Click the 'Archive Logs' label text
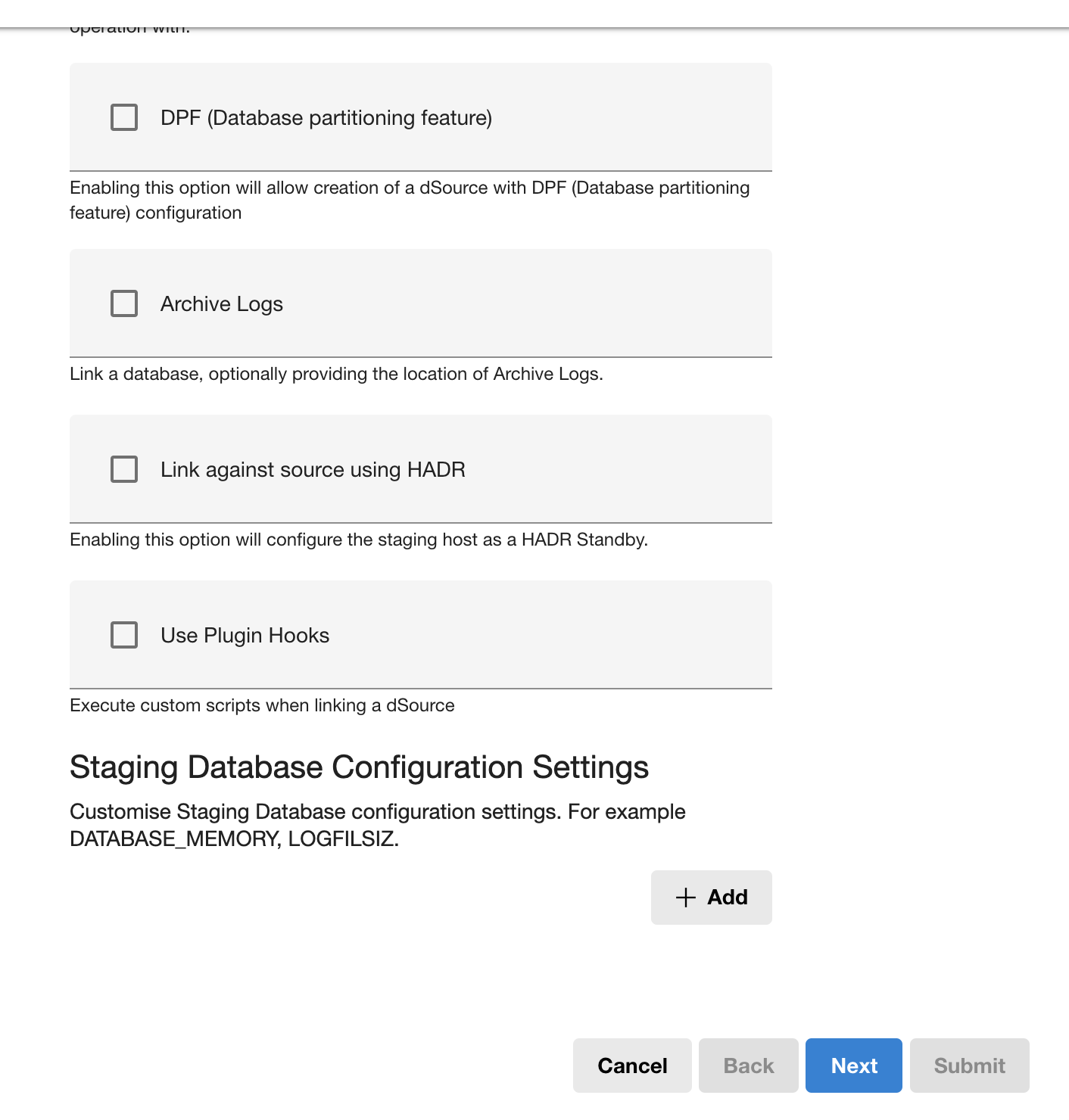Viewport: 1069px width, 1120px height. click(x=222, y=304)
